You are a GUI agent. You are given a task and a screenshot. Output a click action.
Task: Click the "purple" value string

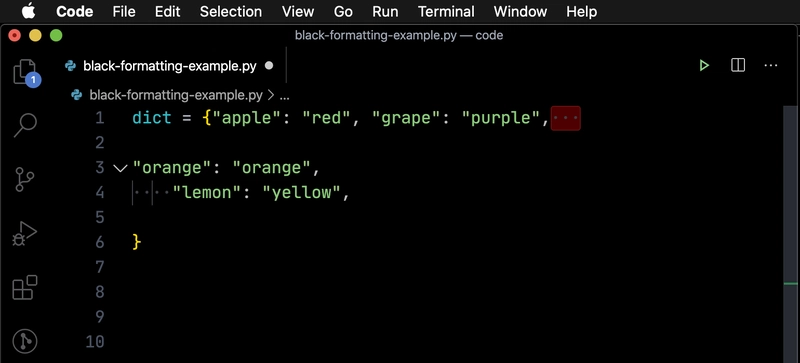501,118
